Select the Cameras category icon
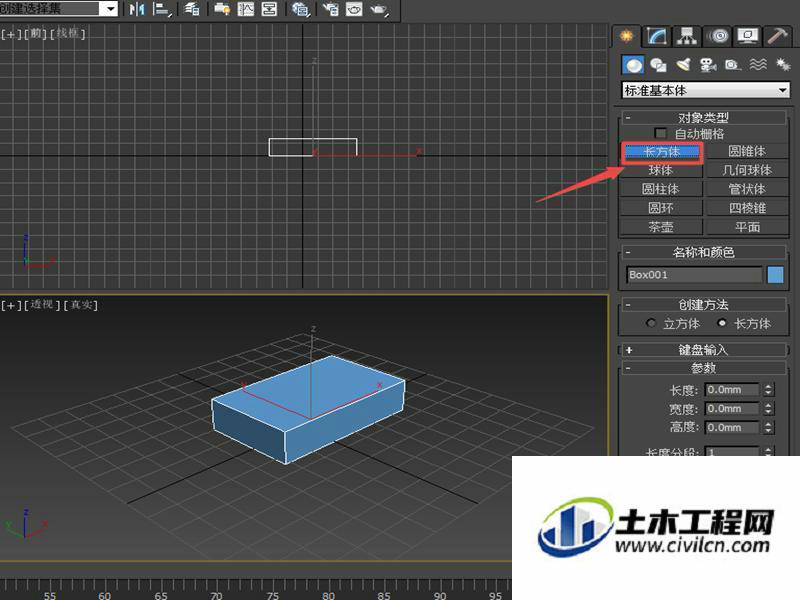 coord(708,65)
